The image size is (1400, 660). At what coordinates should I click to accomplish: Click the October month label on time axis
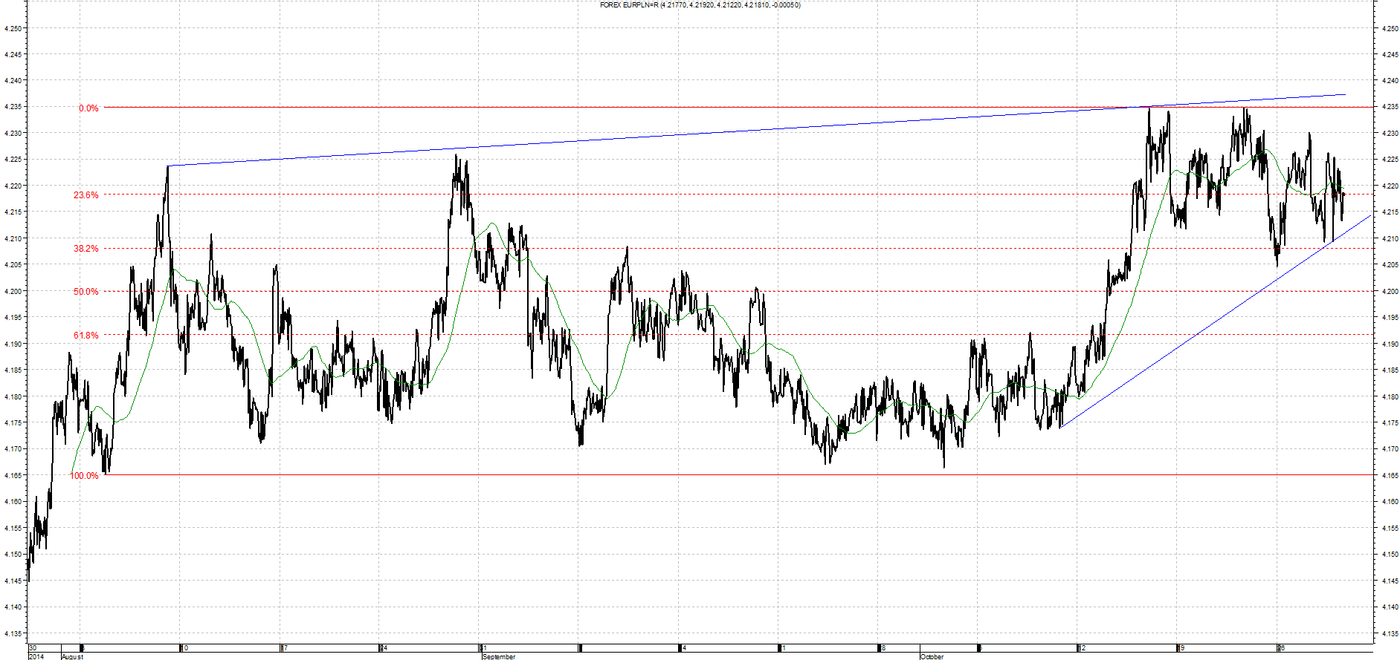[932, 657]
